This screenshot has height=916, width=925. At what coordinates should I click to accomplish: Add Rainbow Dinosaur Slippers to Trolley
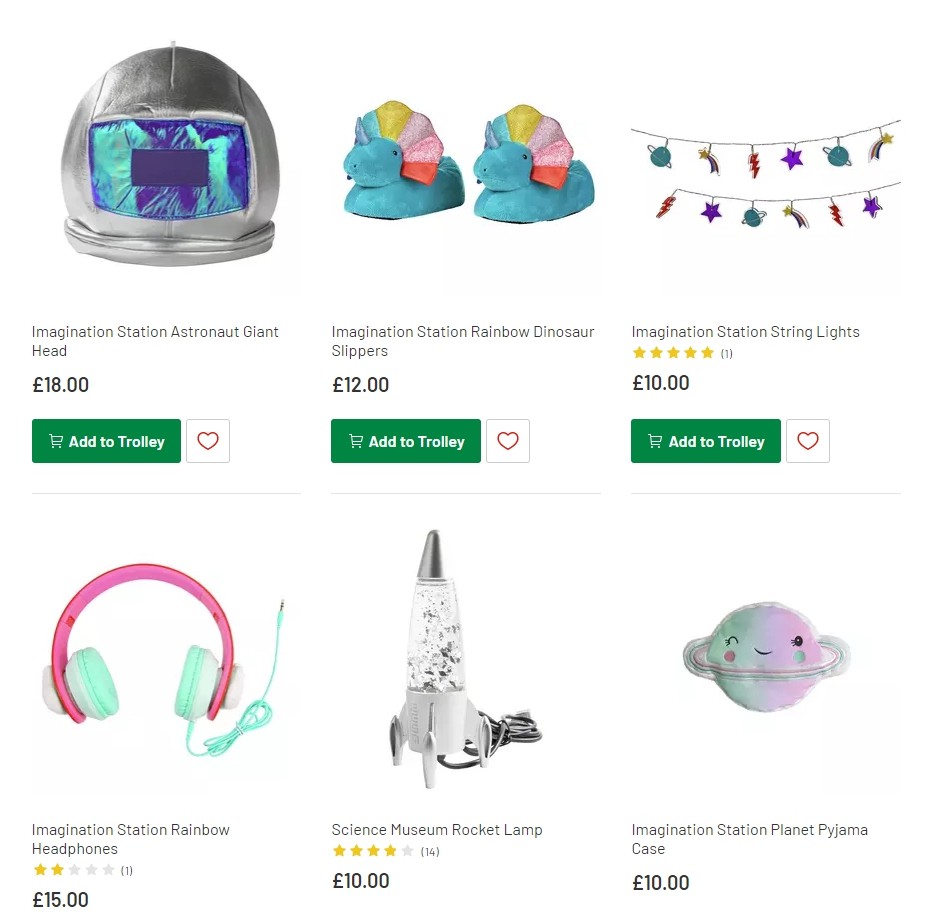(x=406, y=440)
